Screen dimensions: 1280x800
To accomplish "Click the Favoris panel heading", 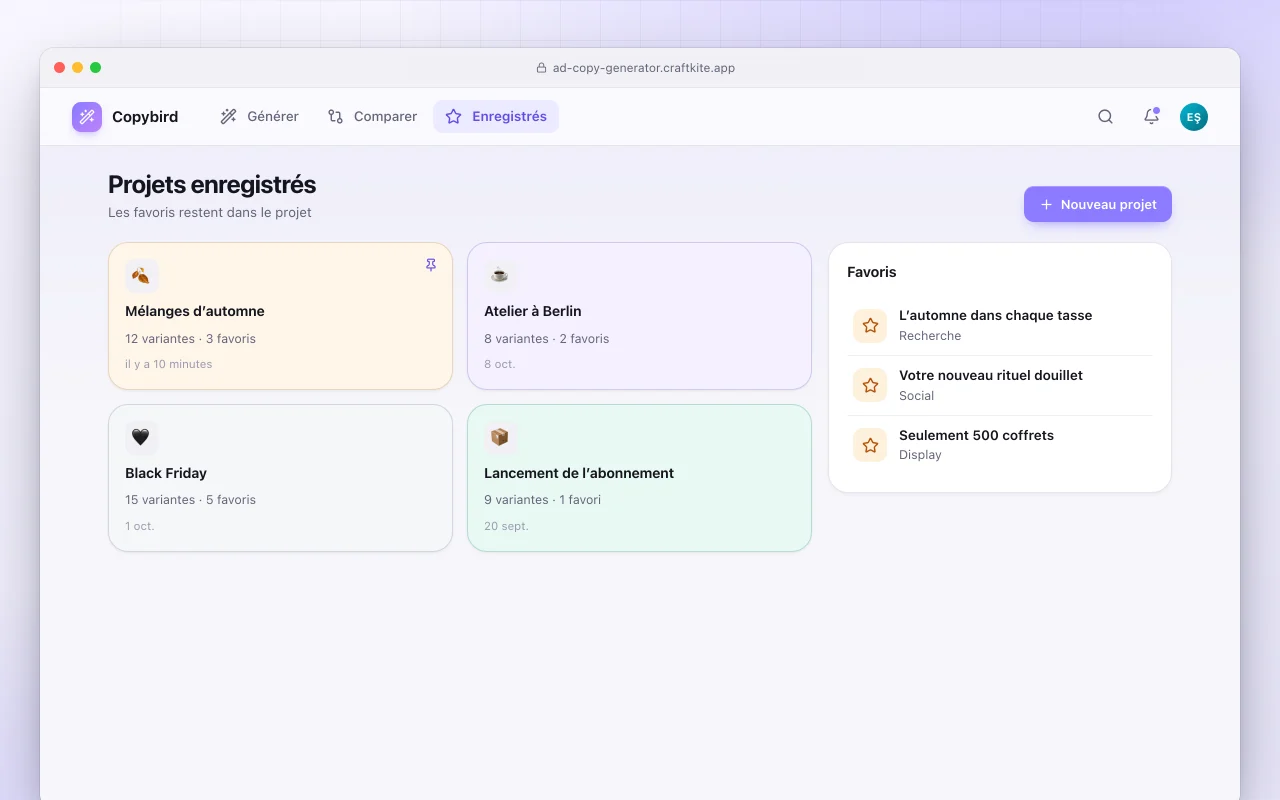I will pyautogui.click(x=872, y=272).
